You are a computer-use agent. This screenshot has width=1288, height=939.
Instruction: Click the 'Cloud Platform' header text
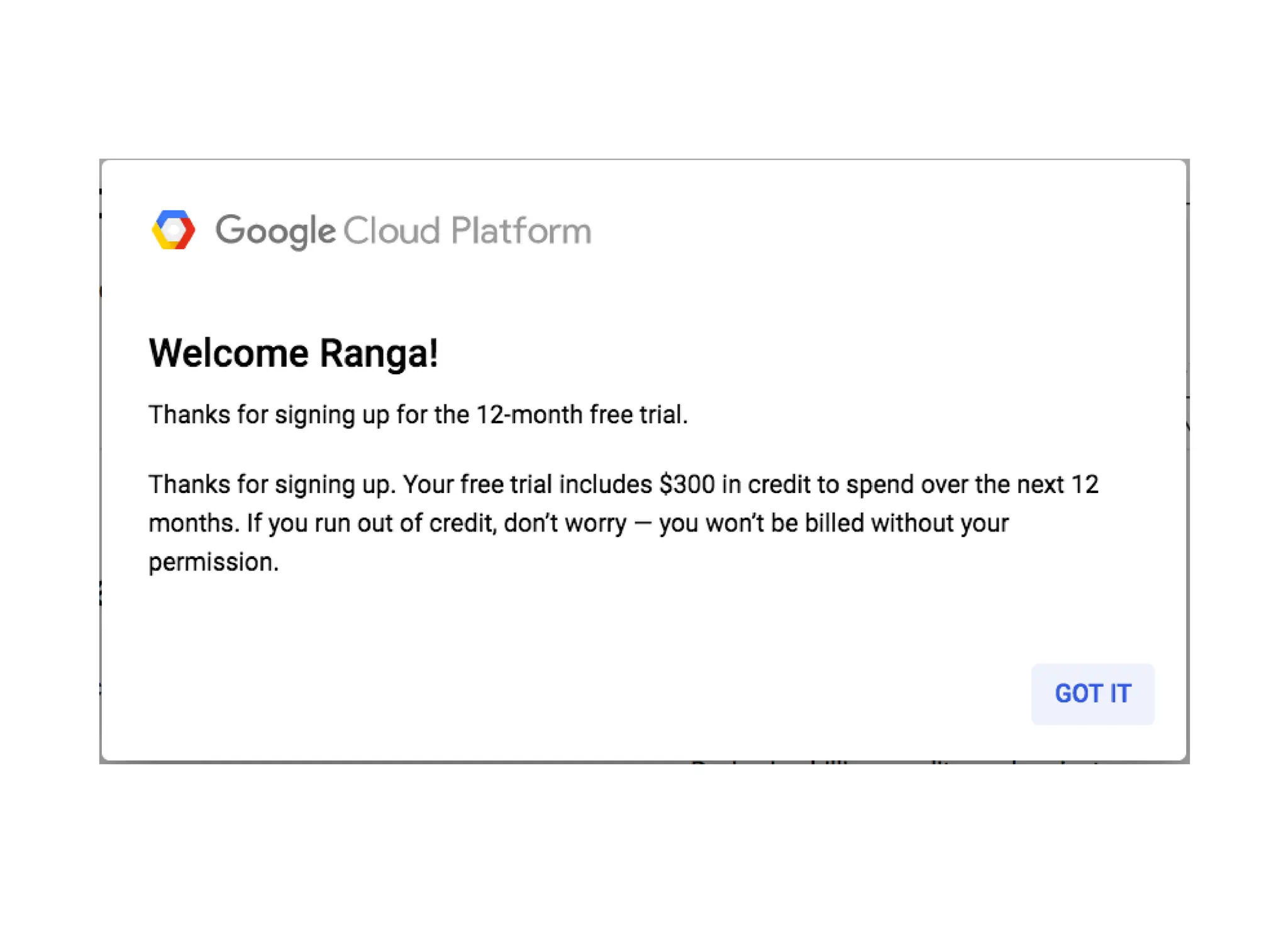(x=467, y=231)
